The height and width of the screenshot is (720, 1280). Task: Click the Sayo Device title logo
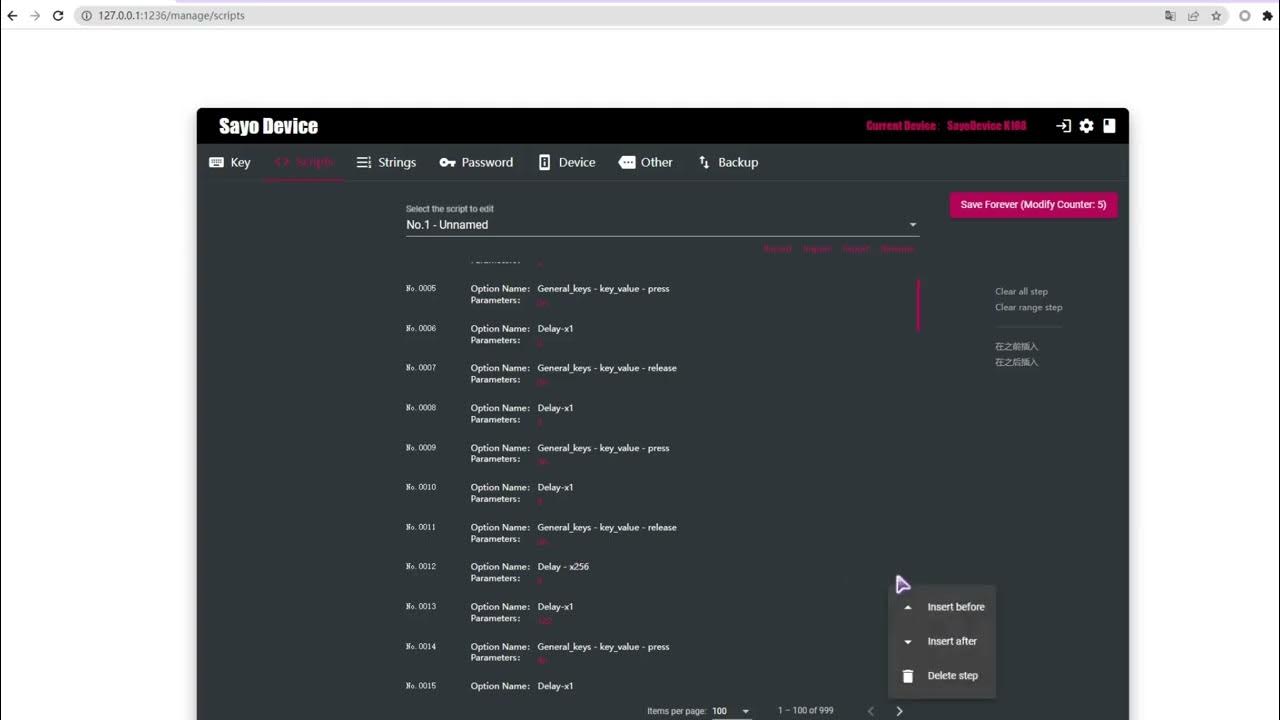tap(268, 126)
